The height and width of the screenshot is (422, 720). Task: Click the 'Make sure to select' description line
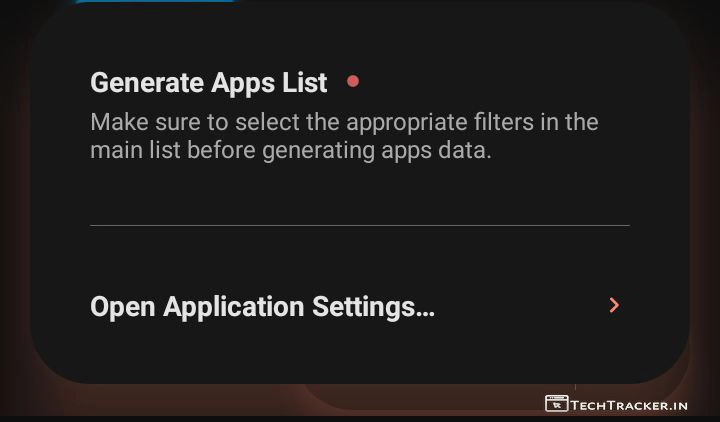pyautogui.click(x=343, y=123)
